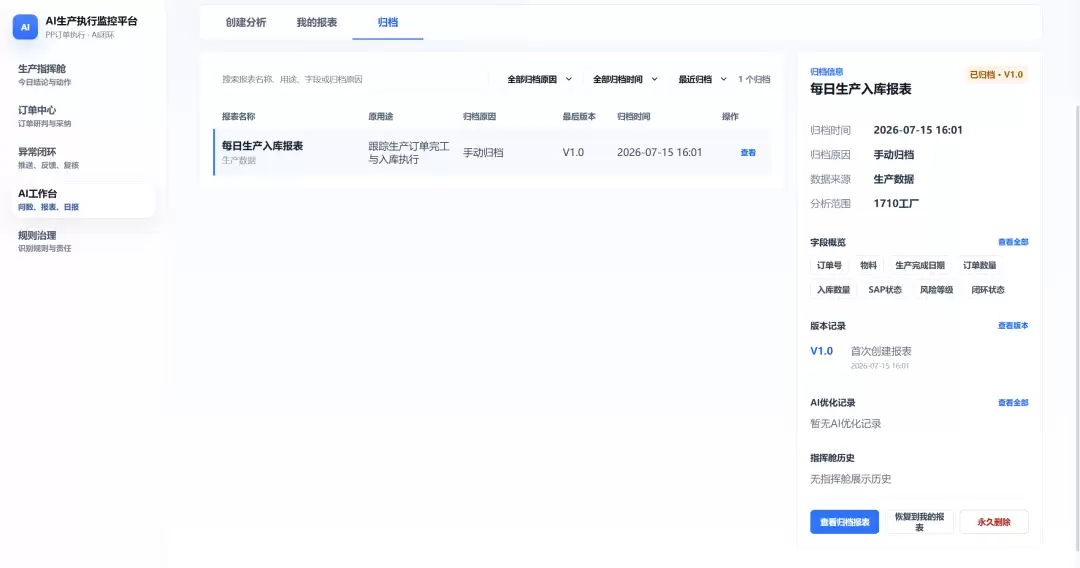Select the 归档 tab

(x=388, y=22)
